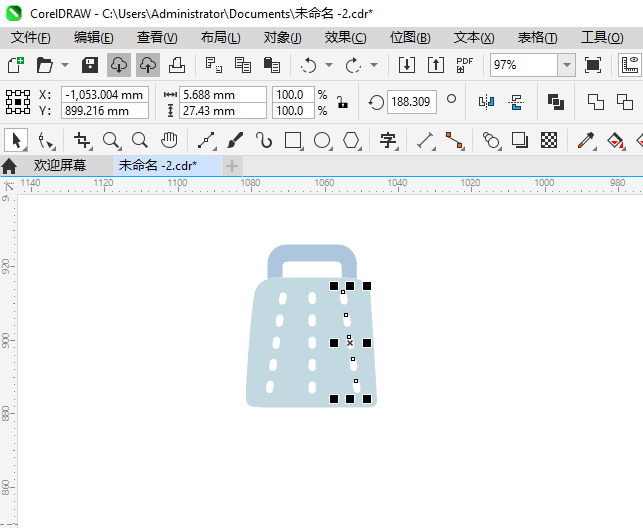Screen dimensions: 643x528
Task: Select the Text tool
Action: coord(388,141)
